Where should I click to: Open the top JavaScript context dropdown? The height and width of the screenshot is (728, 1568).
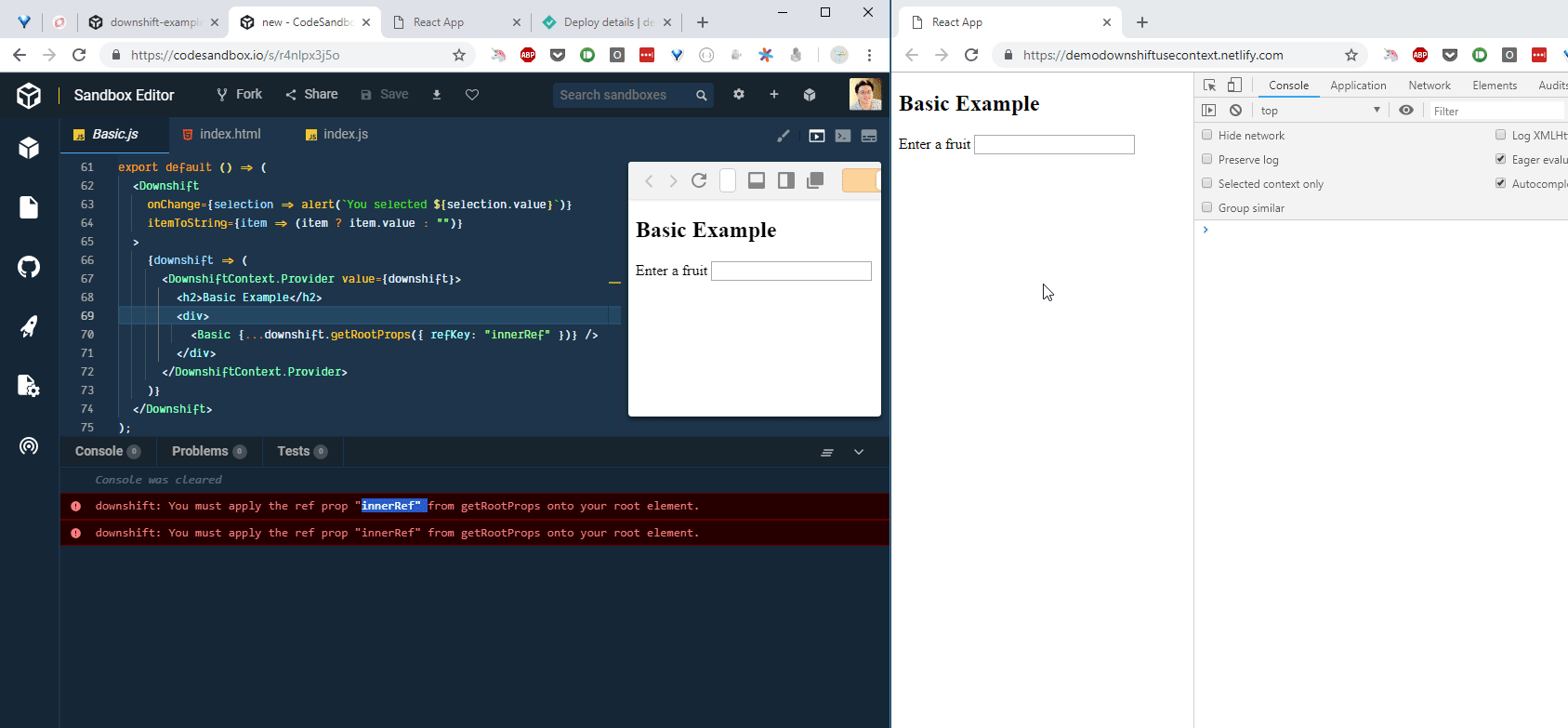1320,111
